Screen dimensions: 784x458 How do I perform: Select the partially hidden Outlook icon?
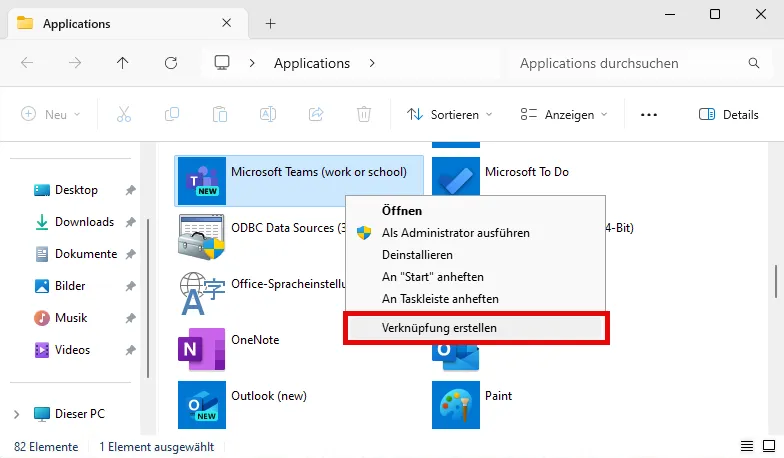[x=456, y=357]
